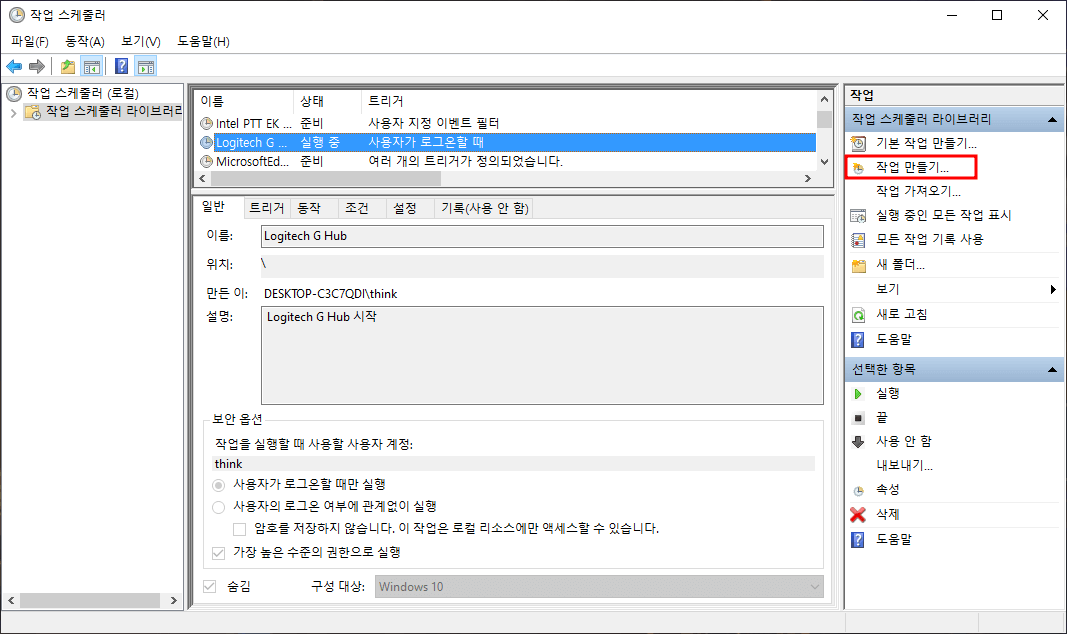This screenshot has width=1067, height=634.
Task: Click the 내보내기... action link
Action: click(x=904, y=466)
